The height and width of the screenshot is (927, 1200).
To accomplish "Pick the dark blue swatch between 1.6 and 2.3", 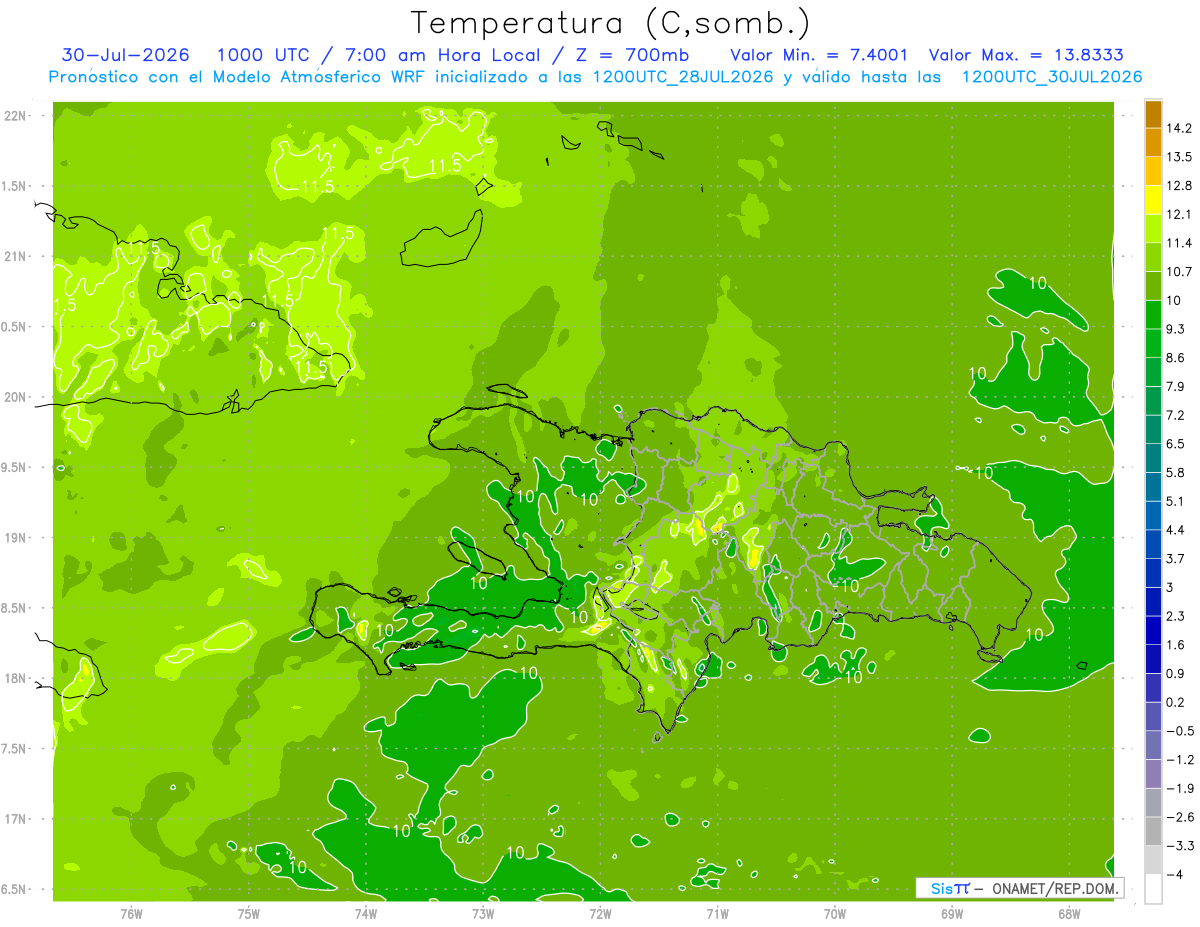I will pos(1153,630).
